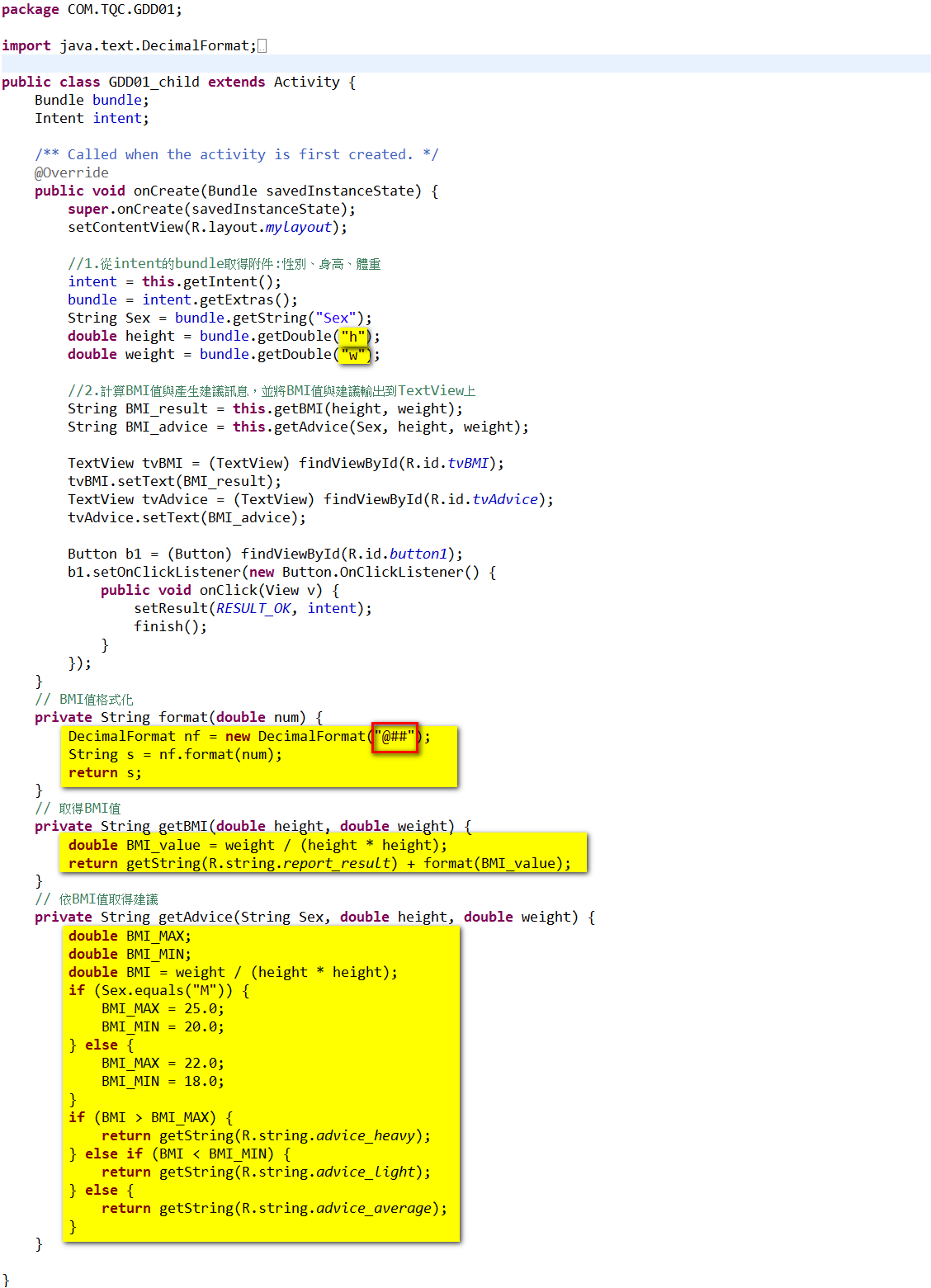Click the 'BMI_MAX = 22.0;' assignment
Screen dimensions: 931x1288
tap(163, 1064)
